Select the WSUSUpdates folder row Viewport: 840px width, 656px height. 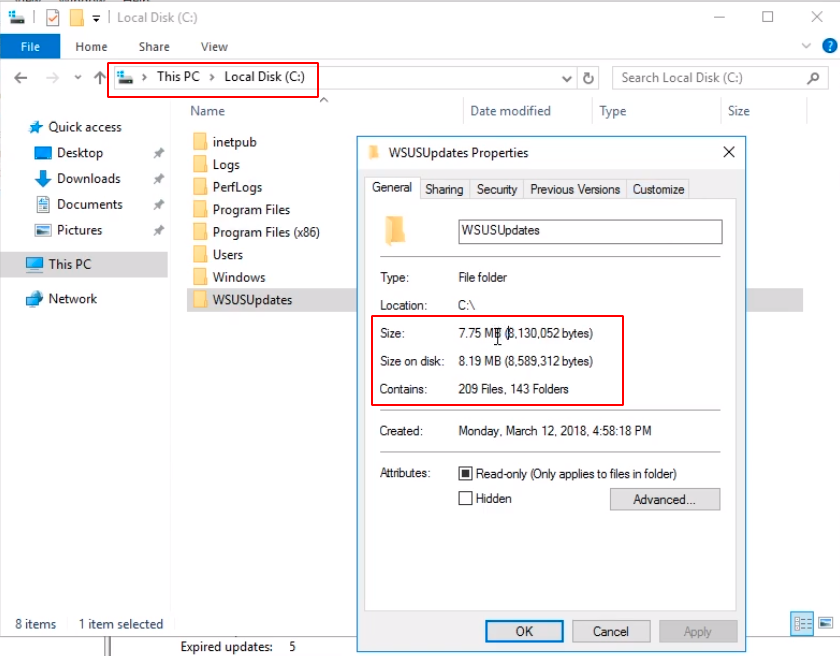coord(272,300)
